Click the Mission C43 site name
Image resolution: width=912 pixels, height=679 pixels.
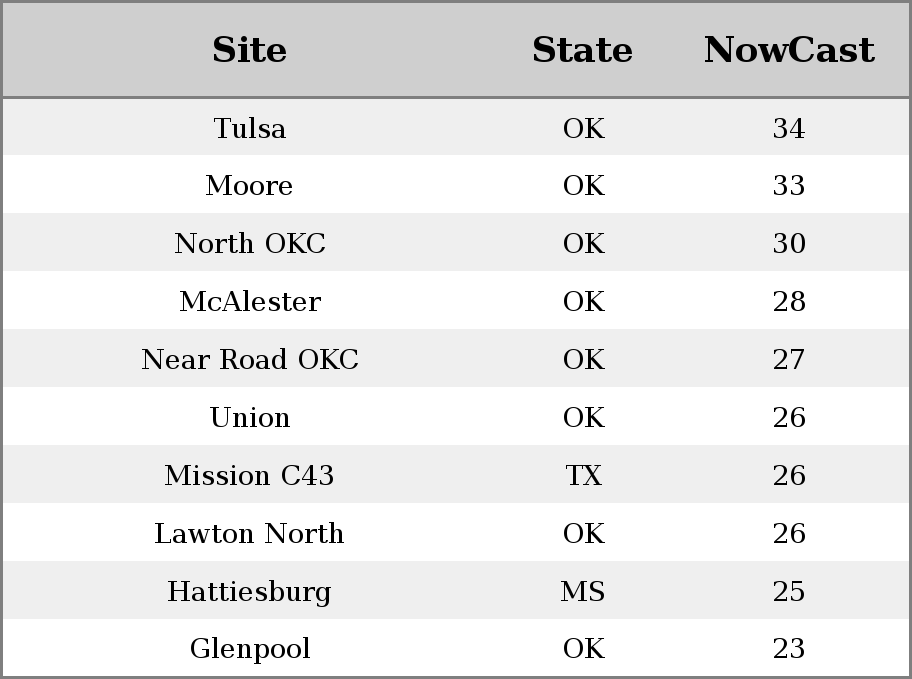coord(250,475)
